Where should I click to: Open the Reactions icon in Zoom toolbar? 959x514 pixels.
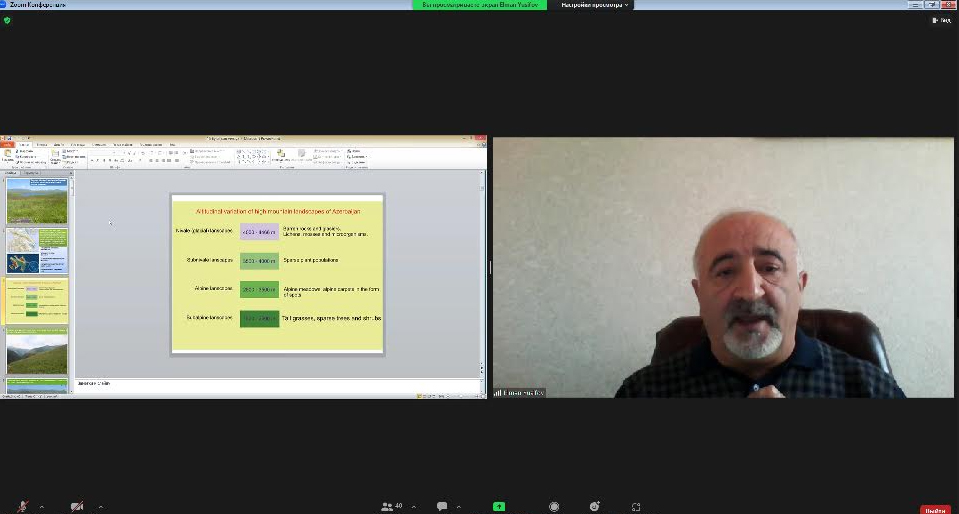[594, 507]
